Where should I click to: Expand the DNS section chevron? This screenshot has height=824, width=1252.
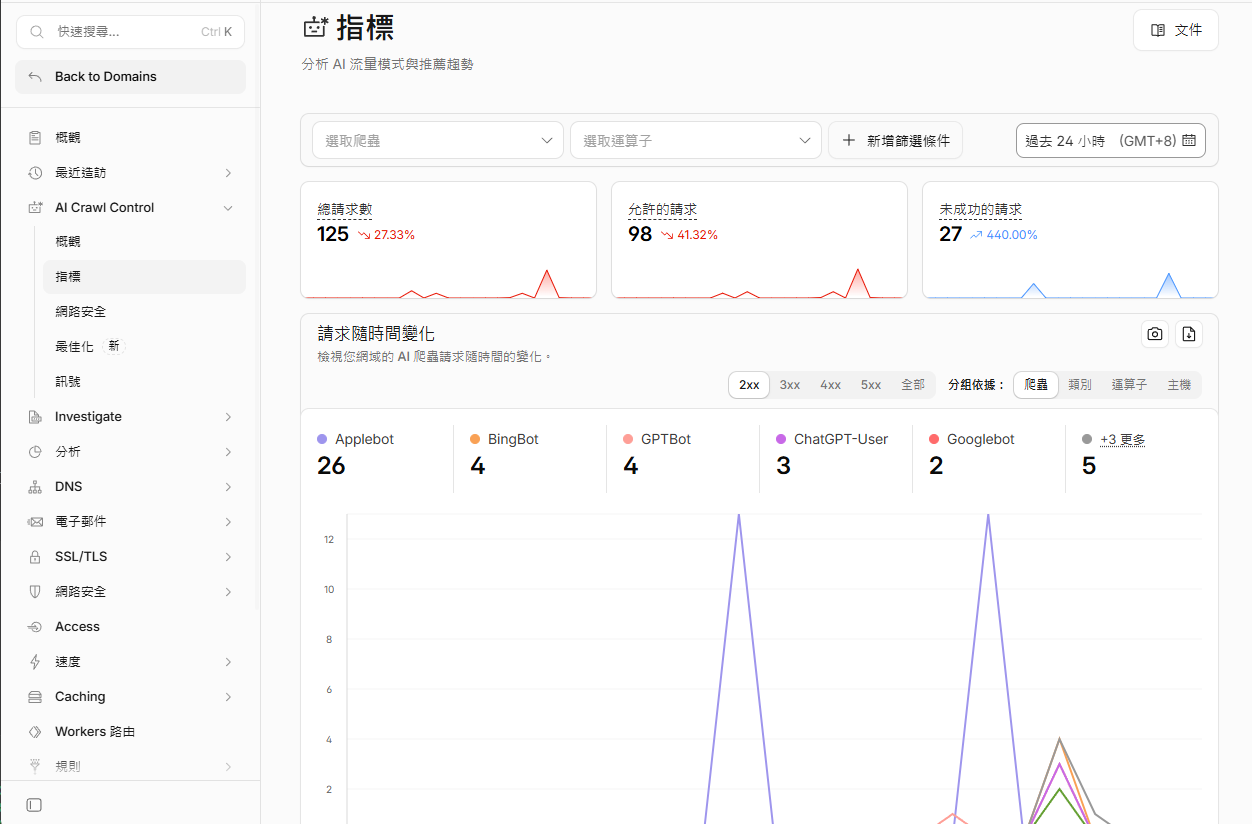228,487
